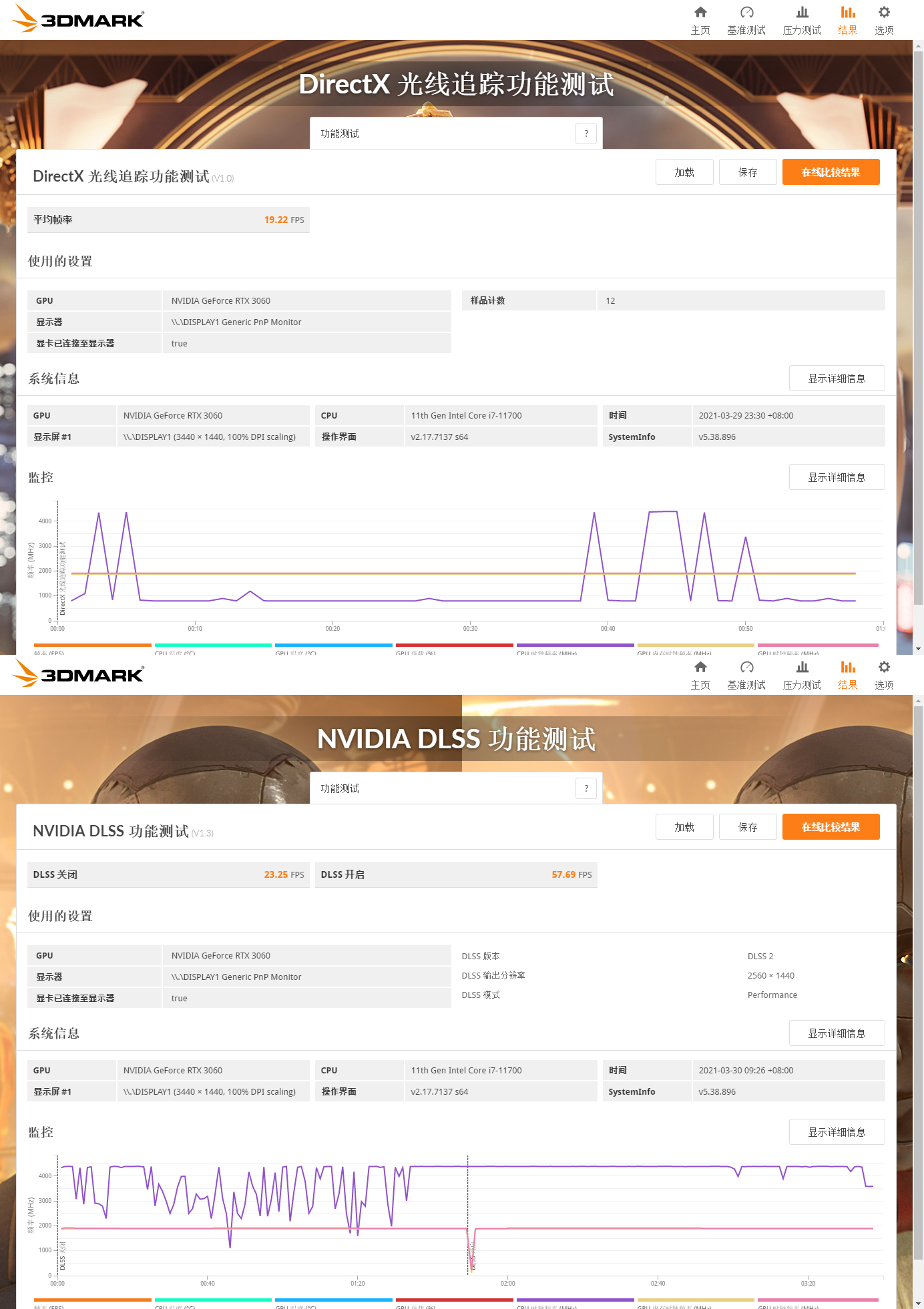Click the DLSS output resolution 2560 × 1440
Screen dimensions: 924x1309
(x=771, y=976)
